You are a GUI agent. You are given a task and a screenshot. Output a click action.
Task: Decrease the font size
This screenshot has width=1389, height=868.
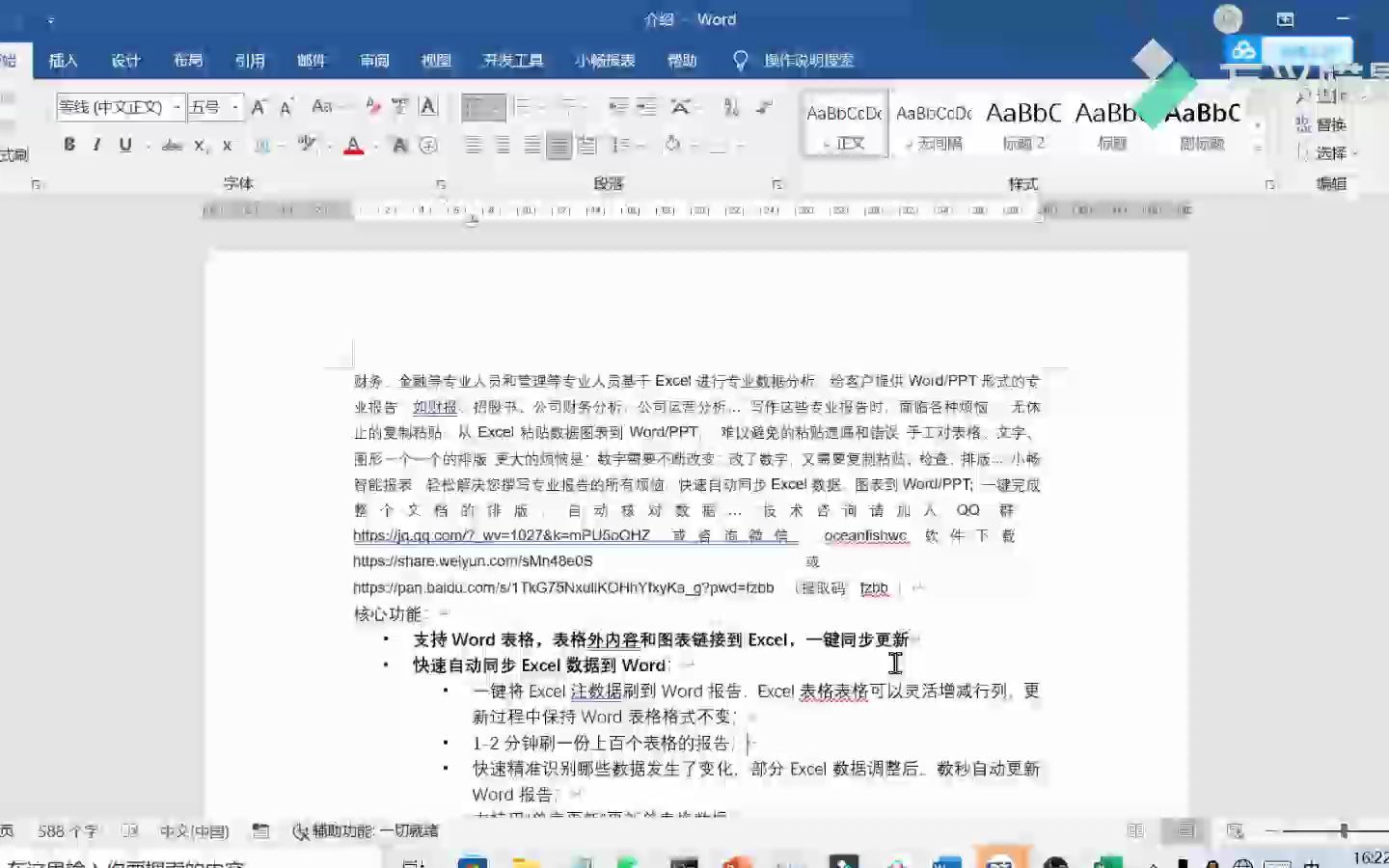[286, 107]
